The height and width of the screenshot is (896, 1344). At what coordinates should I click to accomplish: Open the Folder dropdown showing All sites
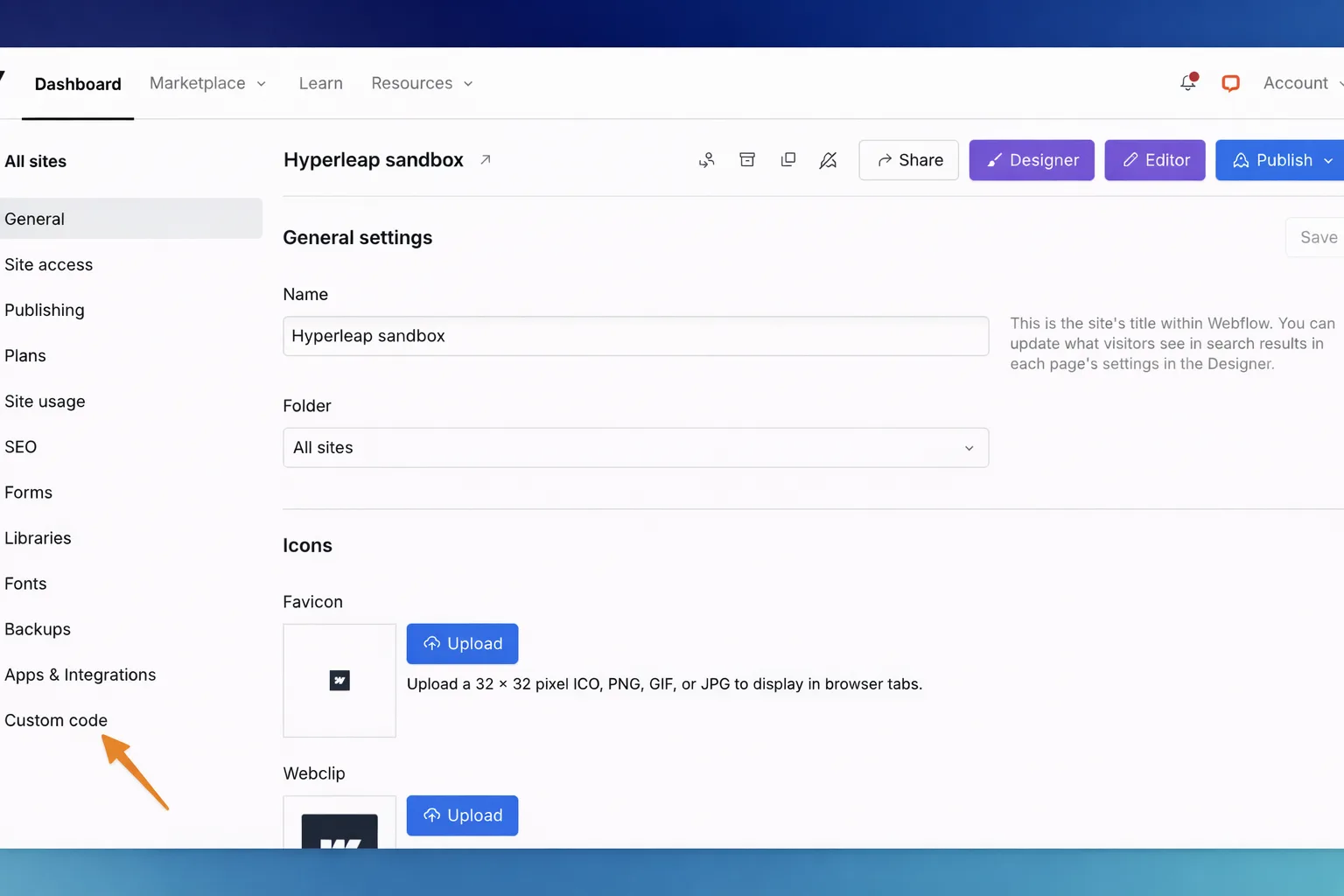click(635, 447)
